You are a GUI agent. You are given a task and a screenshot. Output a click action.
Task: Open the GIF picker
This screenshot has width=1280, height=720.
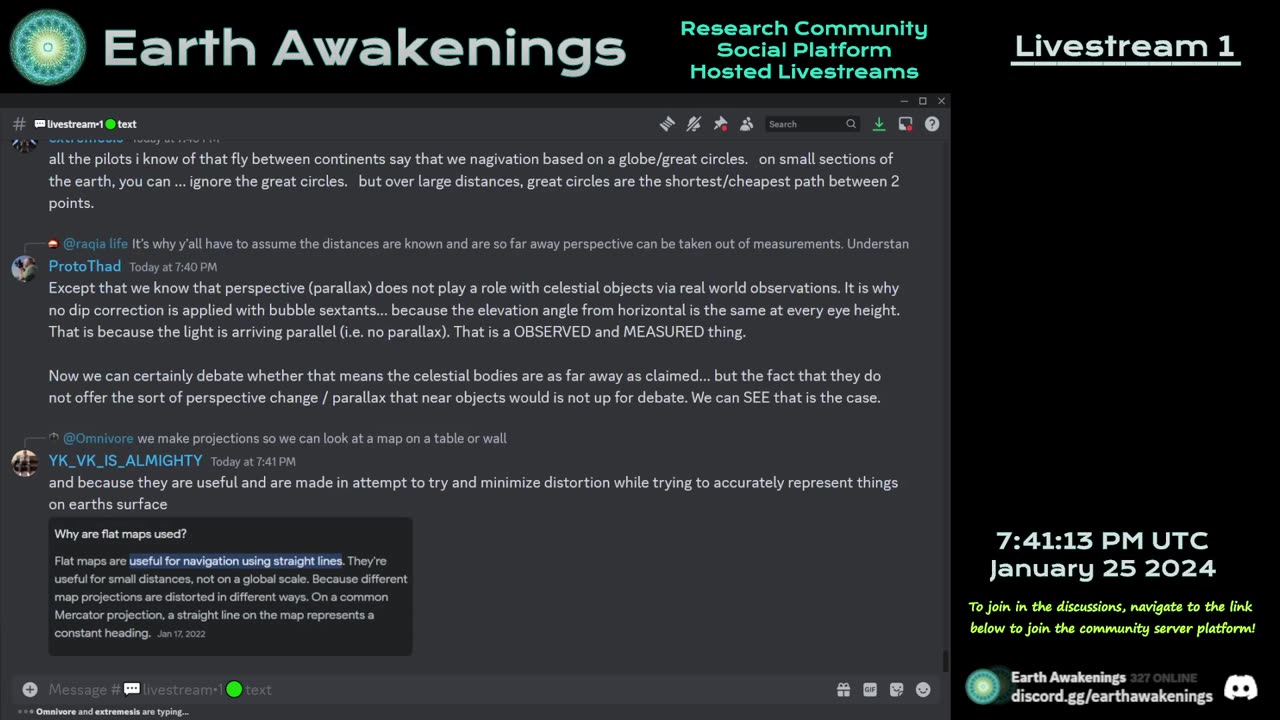point(870,689)
